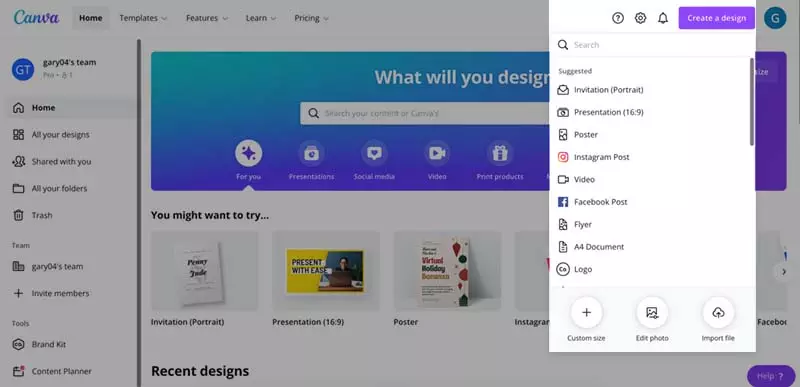Click the gary04's team name heading
800x387 pixels.
tap(69, 62)
